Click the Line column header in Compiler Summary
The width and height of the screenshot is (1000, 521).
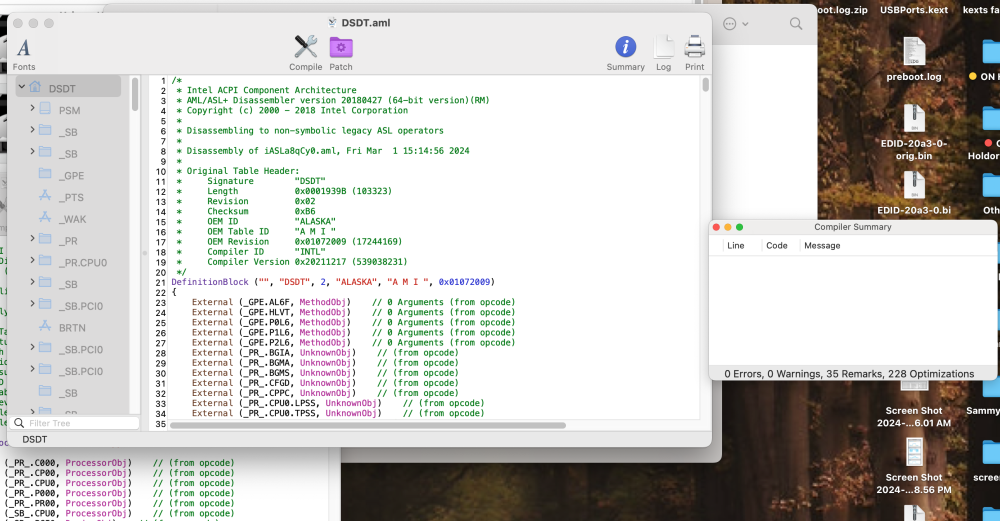(x=735, y=246)
